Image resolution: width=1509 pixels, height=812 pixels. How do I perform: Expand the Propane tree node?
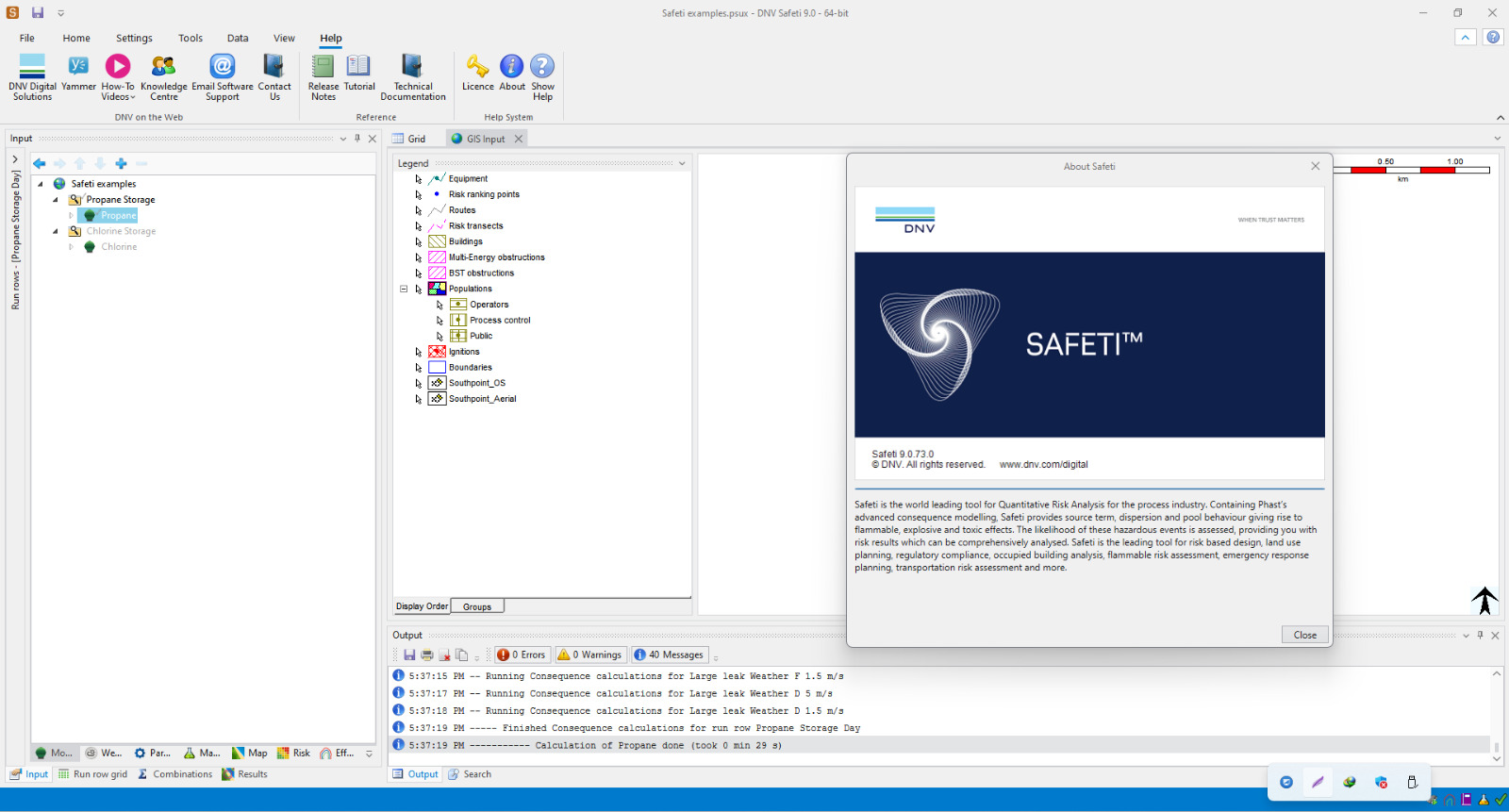coord(71,216)
